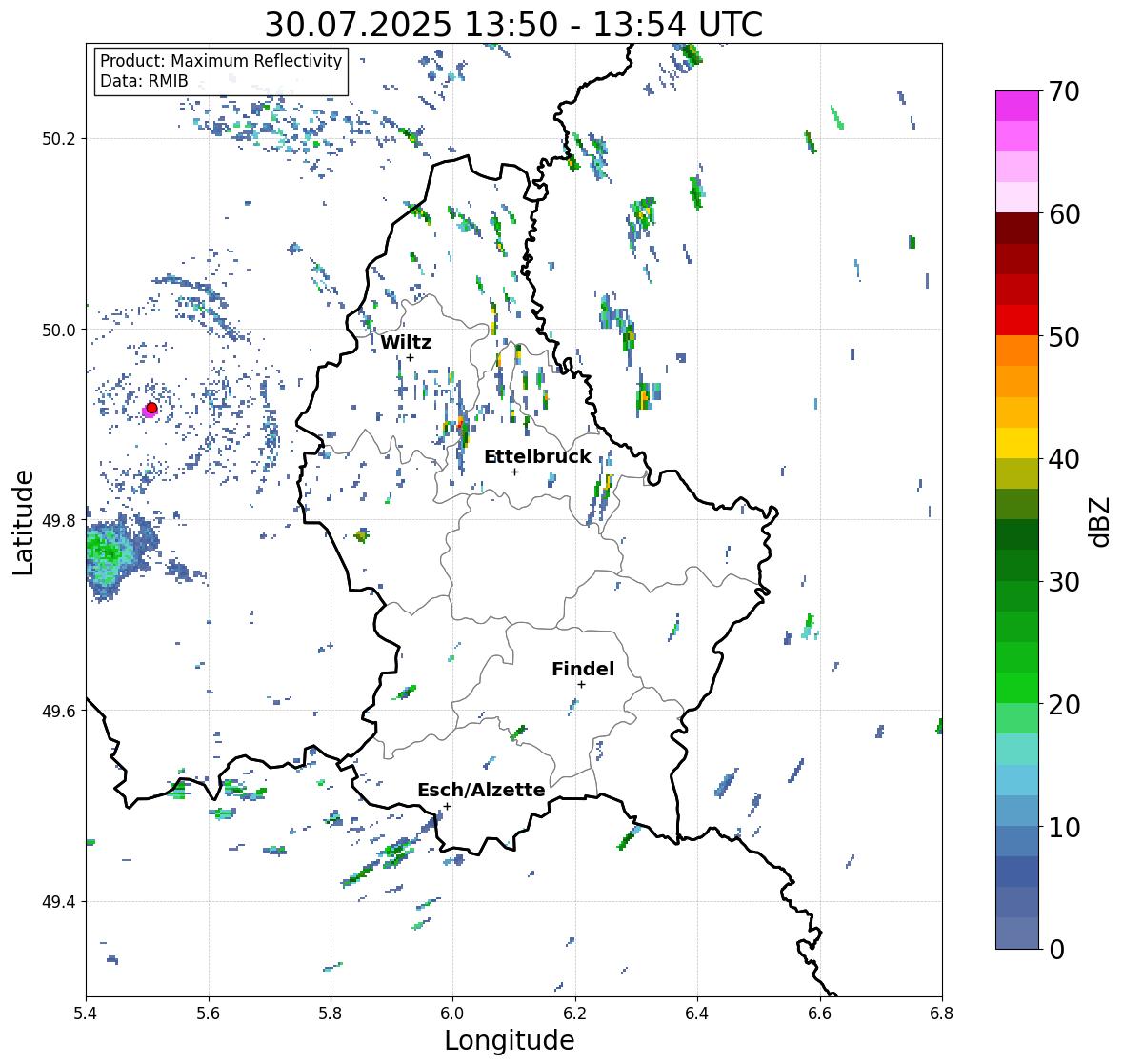Viewport: 1123px width, 1064px height.
Task: Click 'Product: Maximum Reflectivity' legend text
Action: tap(221, 61)
